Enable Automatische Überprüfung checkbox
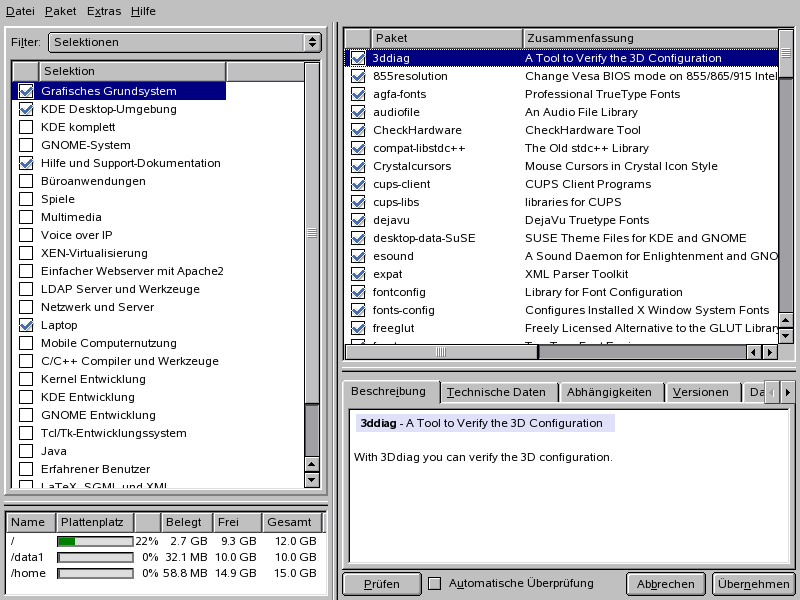Image resolution: width=800 pixels, height=600 pixels. pyautogui.click(x=435, y=583)
